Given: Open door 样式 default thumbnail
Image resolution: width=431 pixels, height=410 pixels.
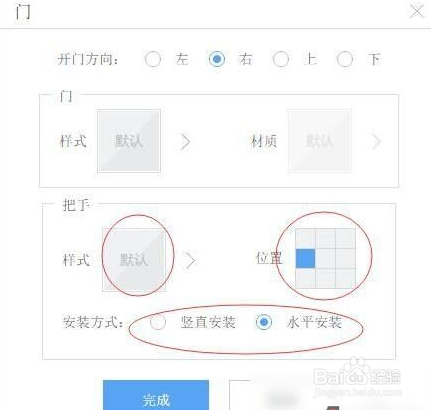Looking at the screenshot, I should pyautogui.click(x=129, y=141).
